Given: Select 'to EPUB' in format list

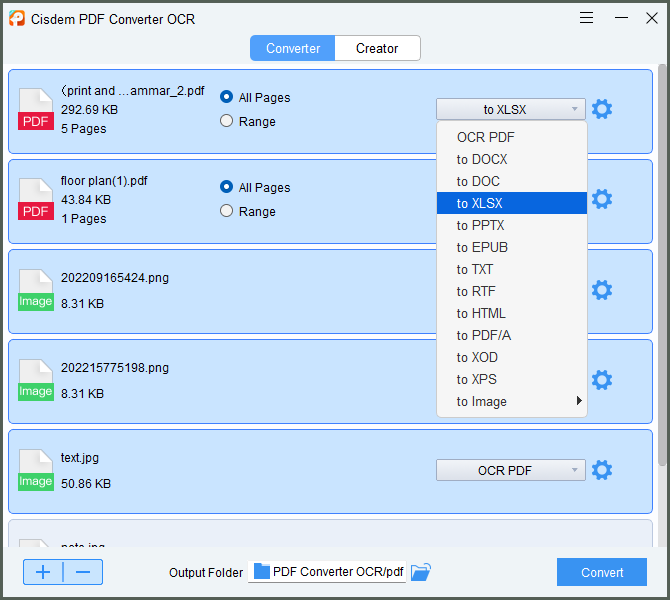Looking at the screenshot, I should (x=482, y=247).
